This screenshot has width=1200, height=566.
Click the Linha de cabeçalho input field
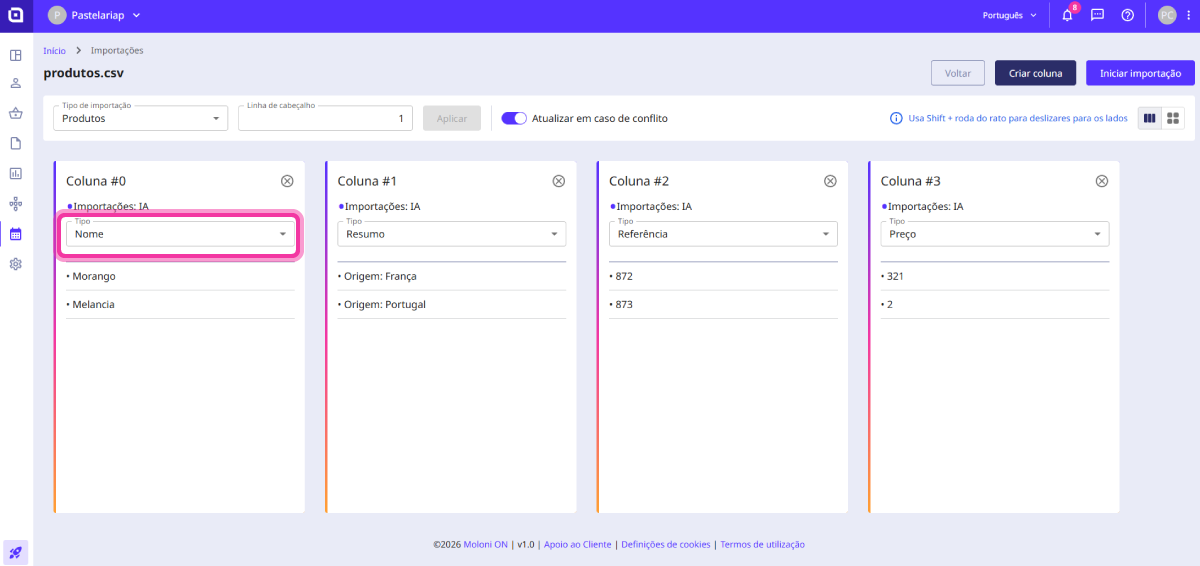tap(326, 118)
